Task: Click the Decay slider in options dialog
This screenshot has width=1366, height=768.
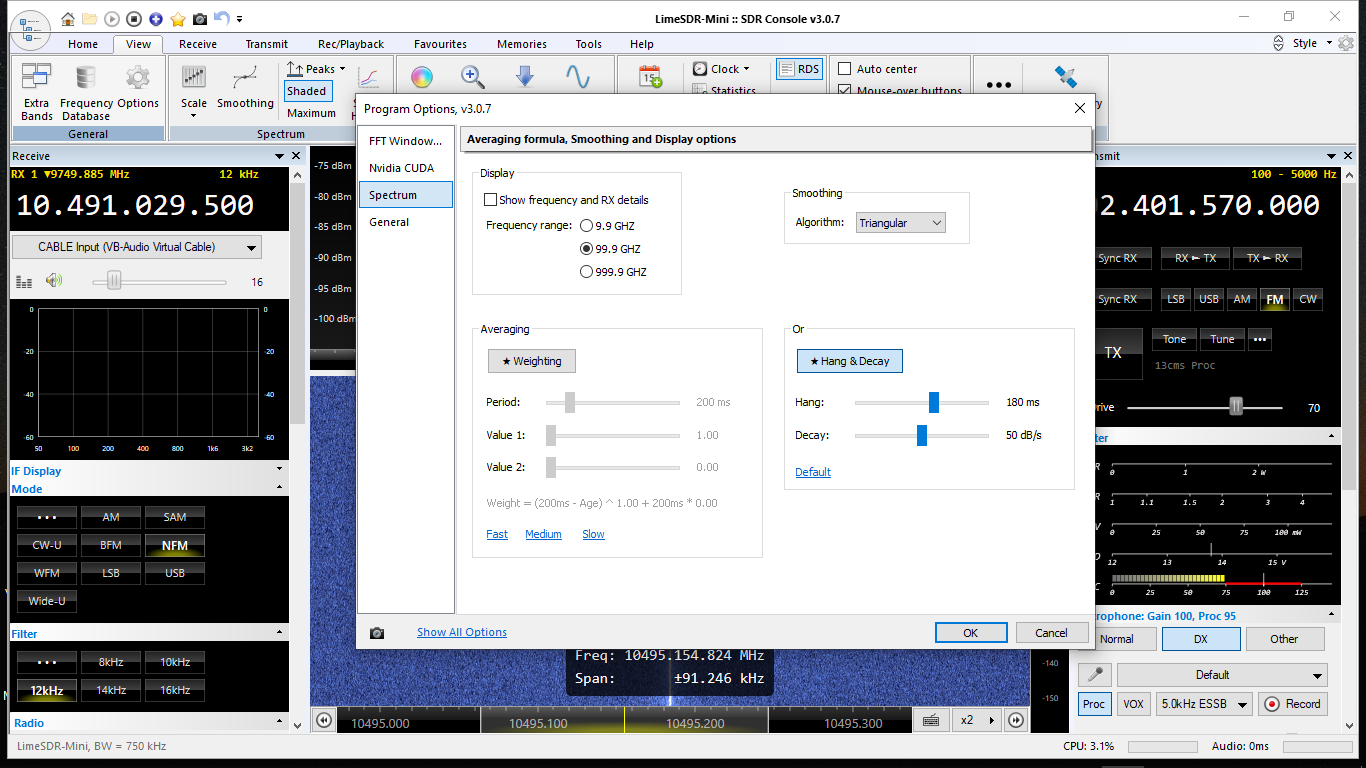Action: (922, 435)
